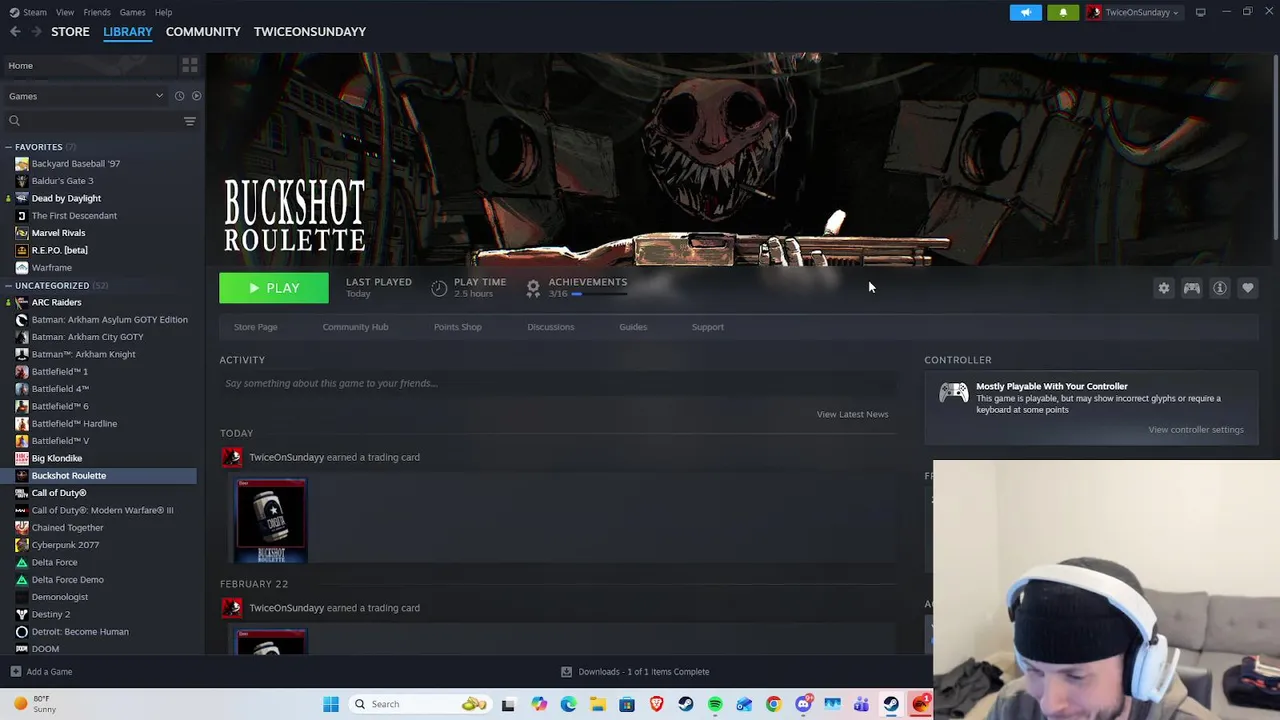Open the Points Shop link
Screen dimensions: 1280x720
coord(457,327)
